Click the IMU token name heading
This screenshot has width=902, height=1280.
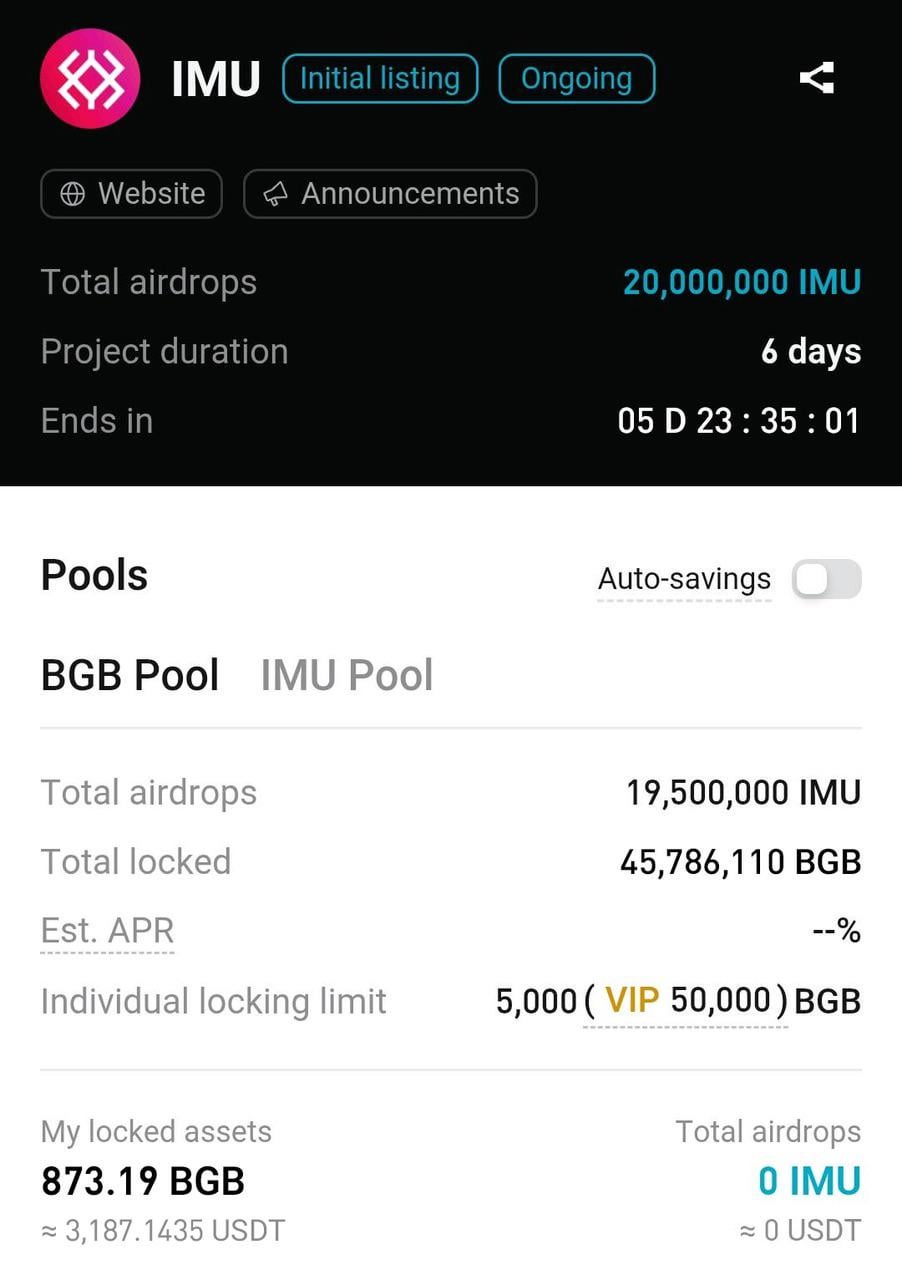[x=216, y=79]
